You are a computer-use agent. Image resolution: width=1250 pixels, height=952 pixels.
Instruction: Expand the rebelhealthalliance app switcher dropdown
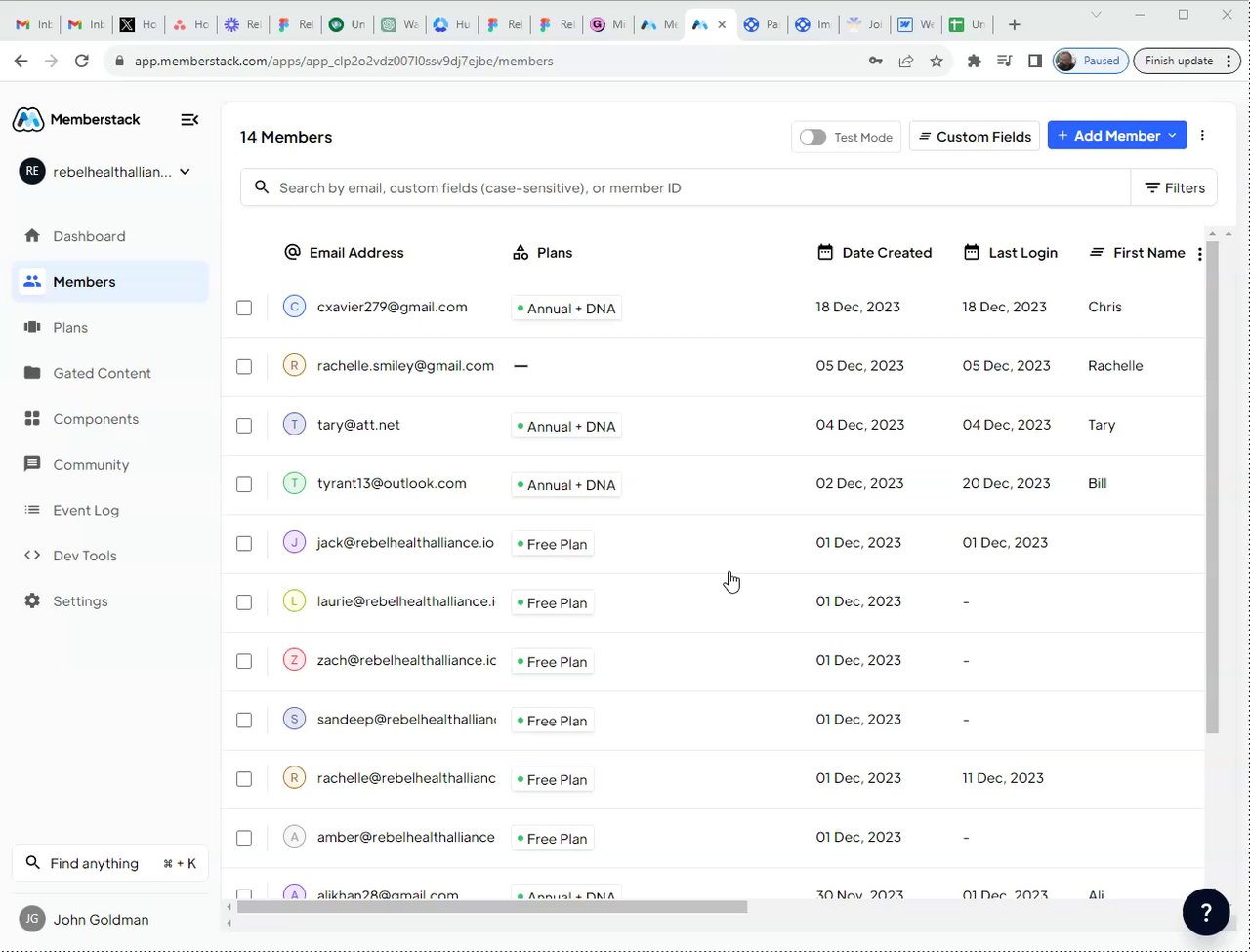click(x=185, y=172)
